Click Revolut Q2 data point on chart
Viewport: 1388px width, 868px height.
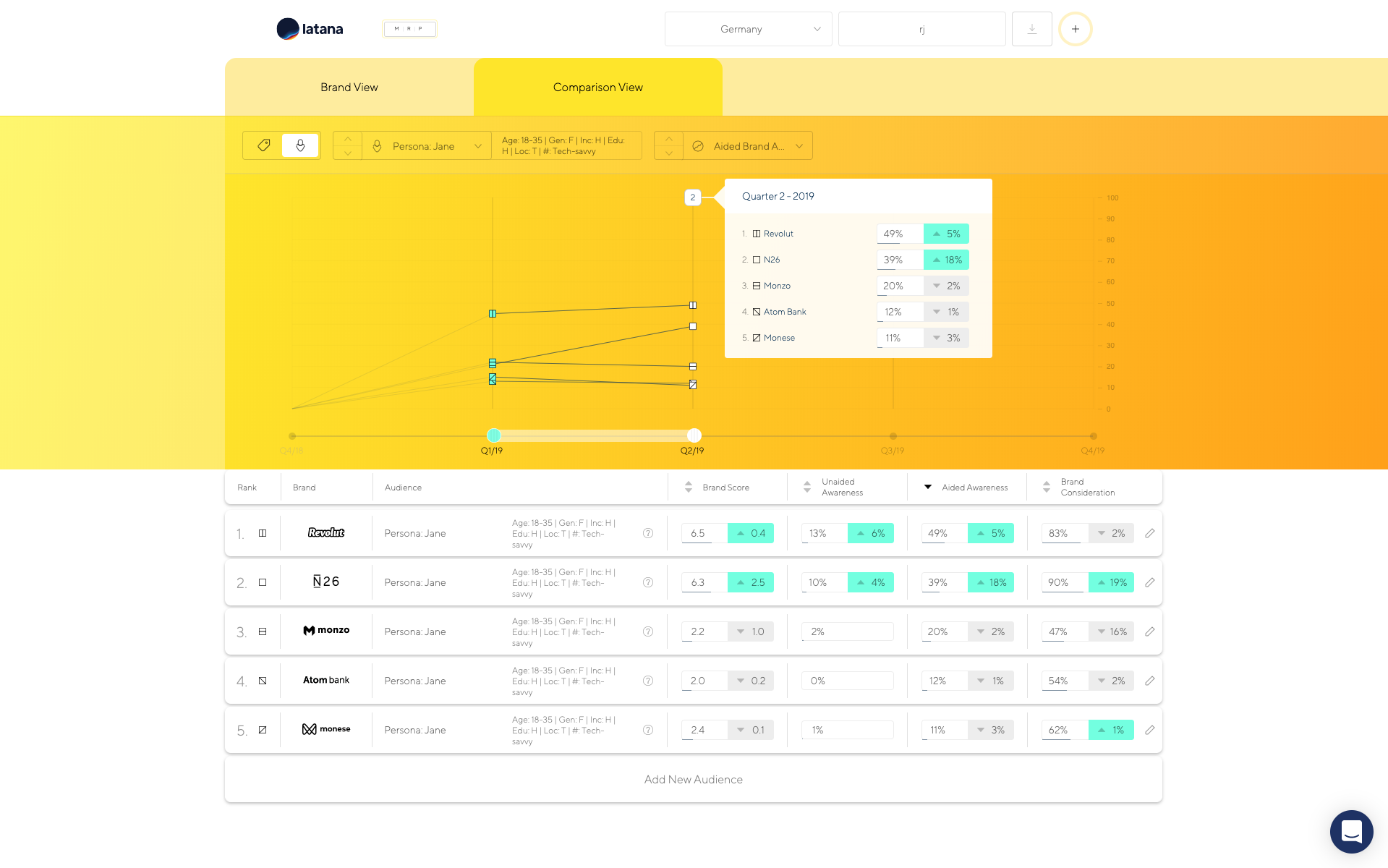(x=693, y=305)
